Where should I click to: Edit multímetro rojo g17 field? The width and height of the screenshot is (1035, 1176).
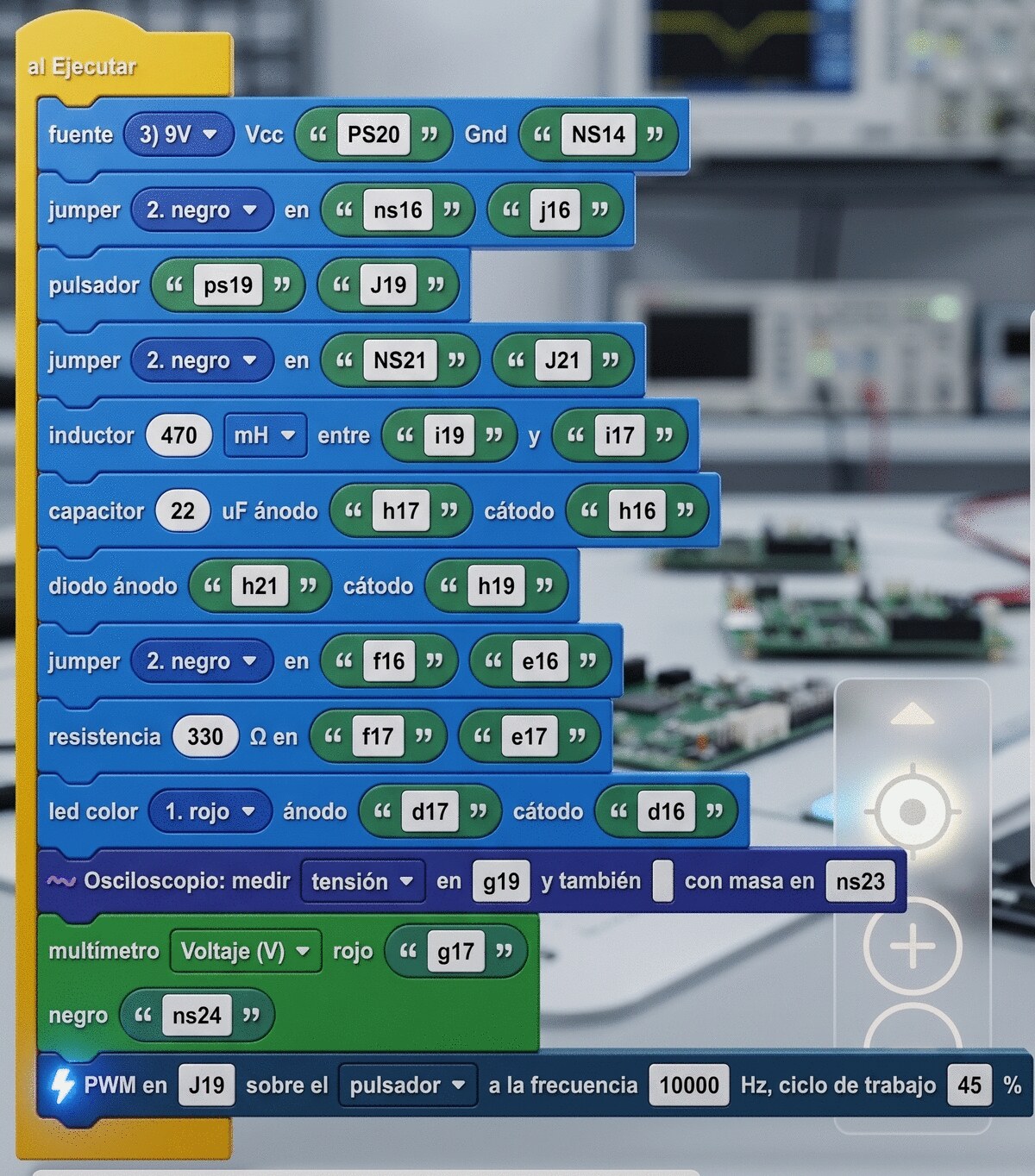pos(455,951)
